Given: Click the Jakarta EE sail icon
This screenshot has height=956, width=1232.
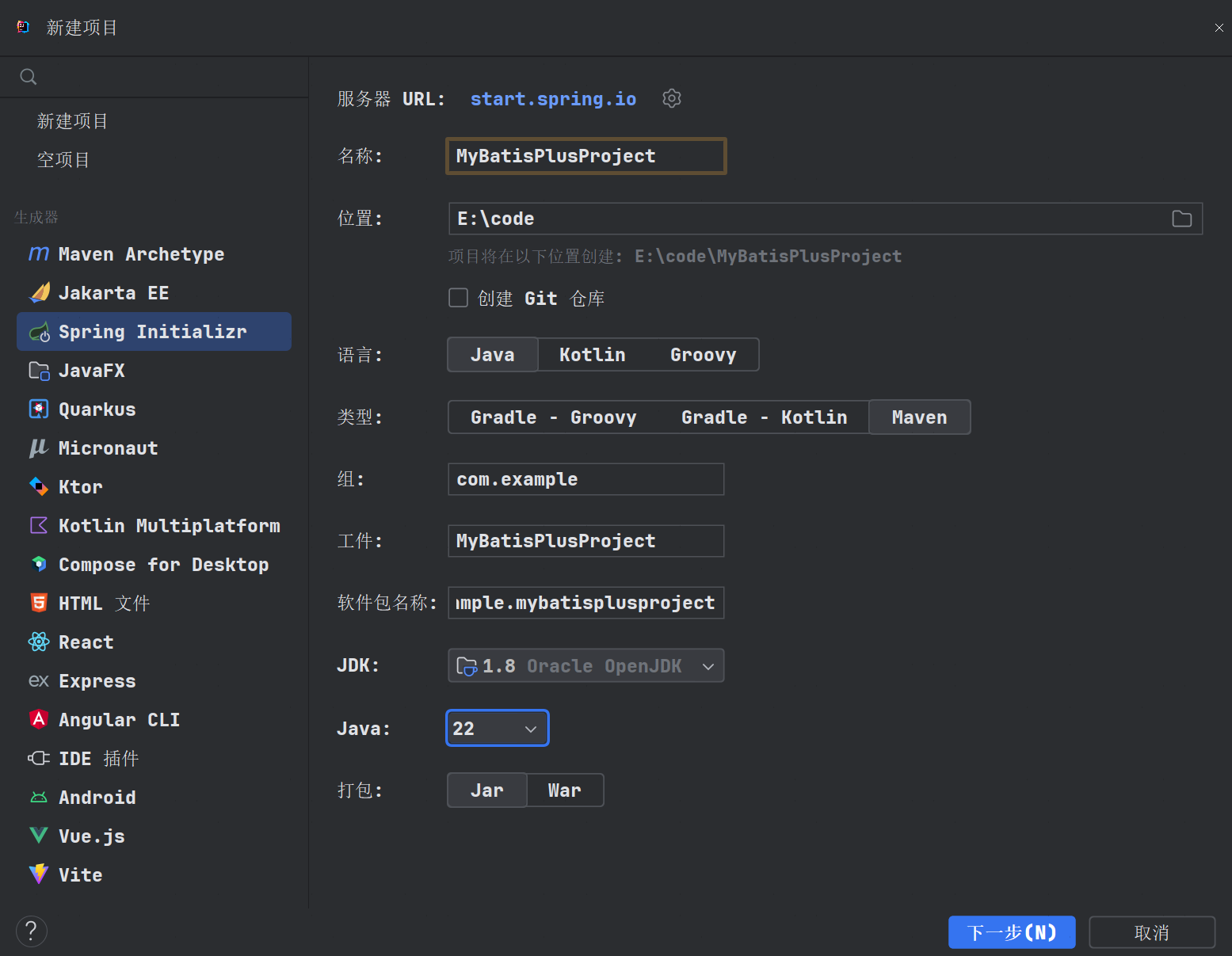Looking at the screenshot, I should pos(39,293).
